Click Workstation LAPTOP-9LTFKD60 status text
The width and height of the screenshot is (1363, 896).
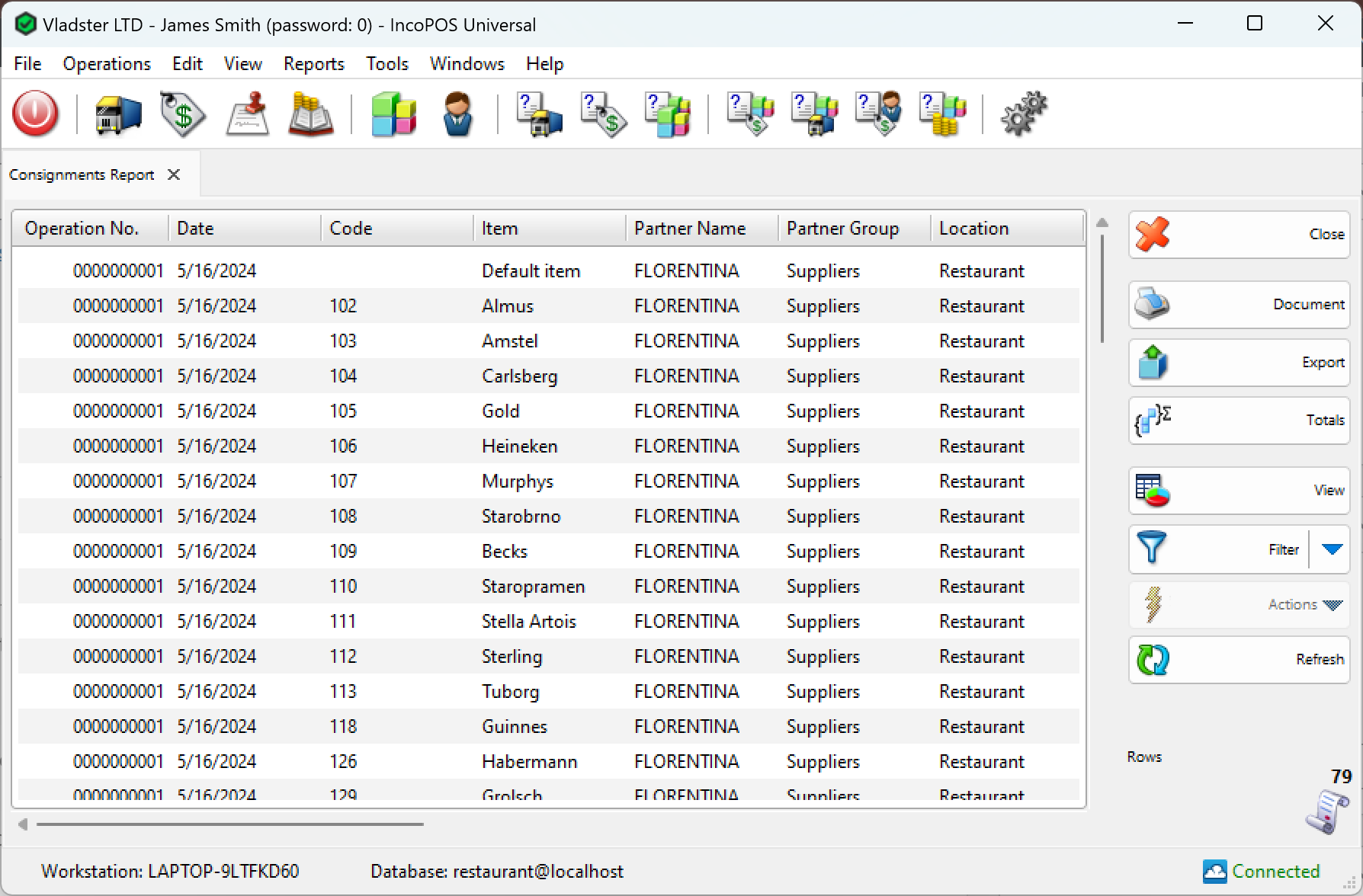(170, 872)
